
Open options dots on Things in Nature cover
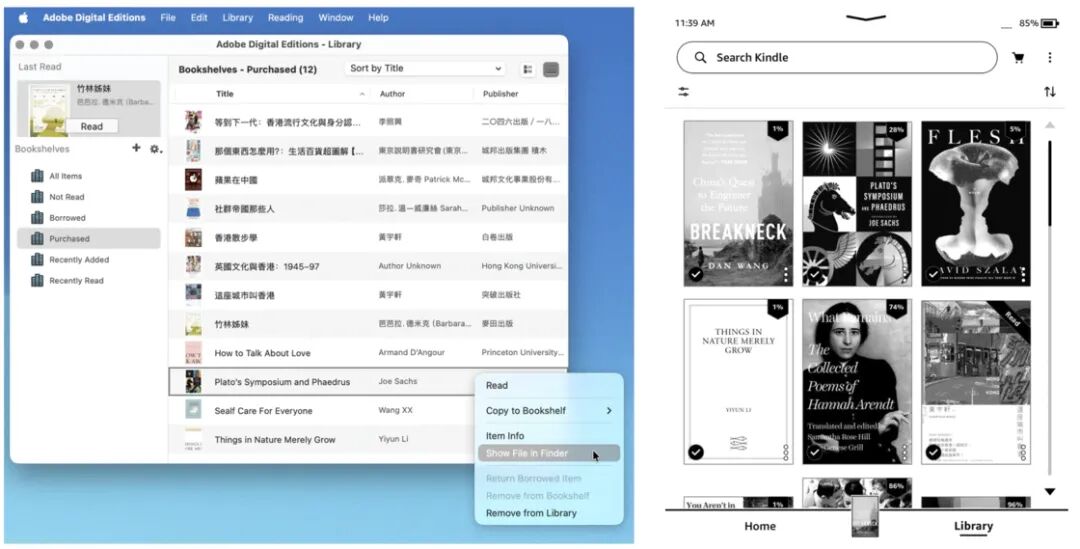pyautogui.click(x=785, y=453)
